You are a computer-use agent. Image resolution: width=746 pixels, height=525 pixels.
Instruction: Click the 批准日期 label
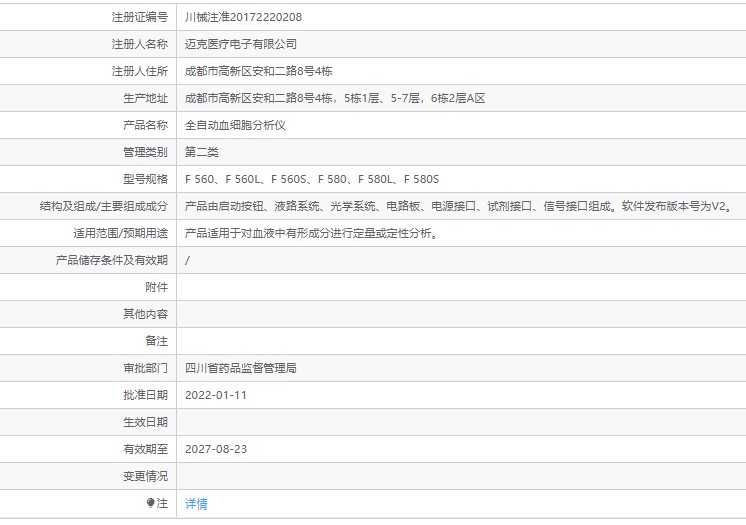(146, 395)
